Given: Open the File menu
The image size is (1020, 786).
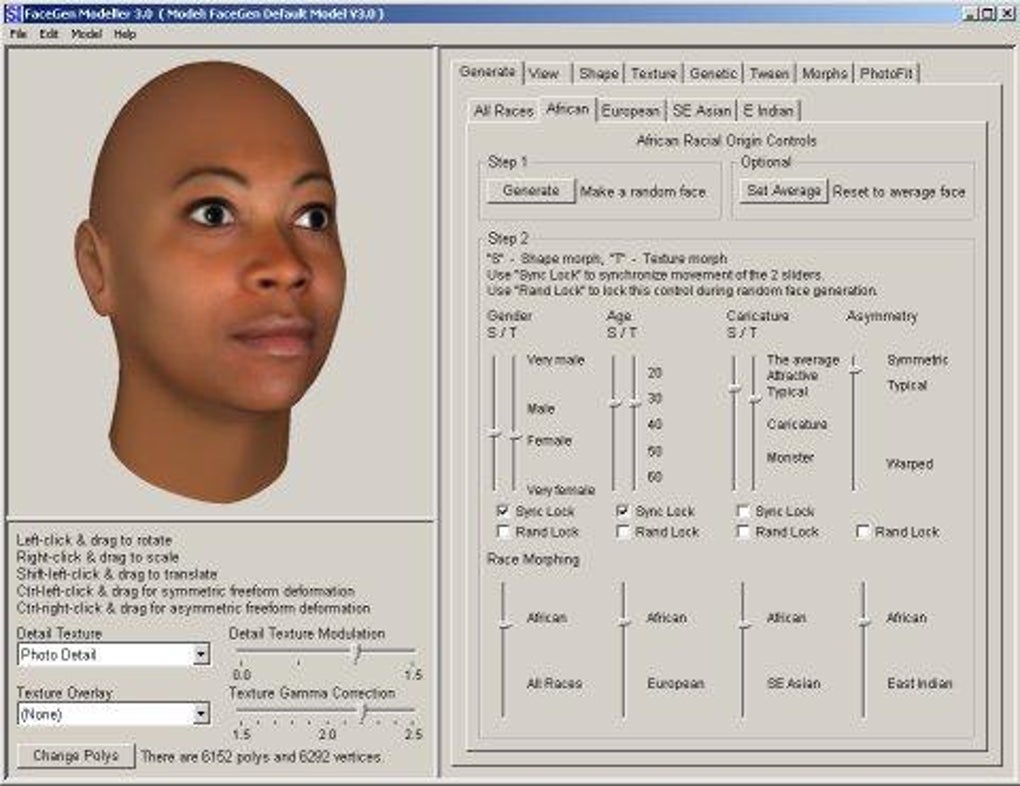Looking at the screenshot, I should (18, 34).
